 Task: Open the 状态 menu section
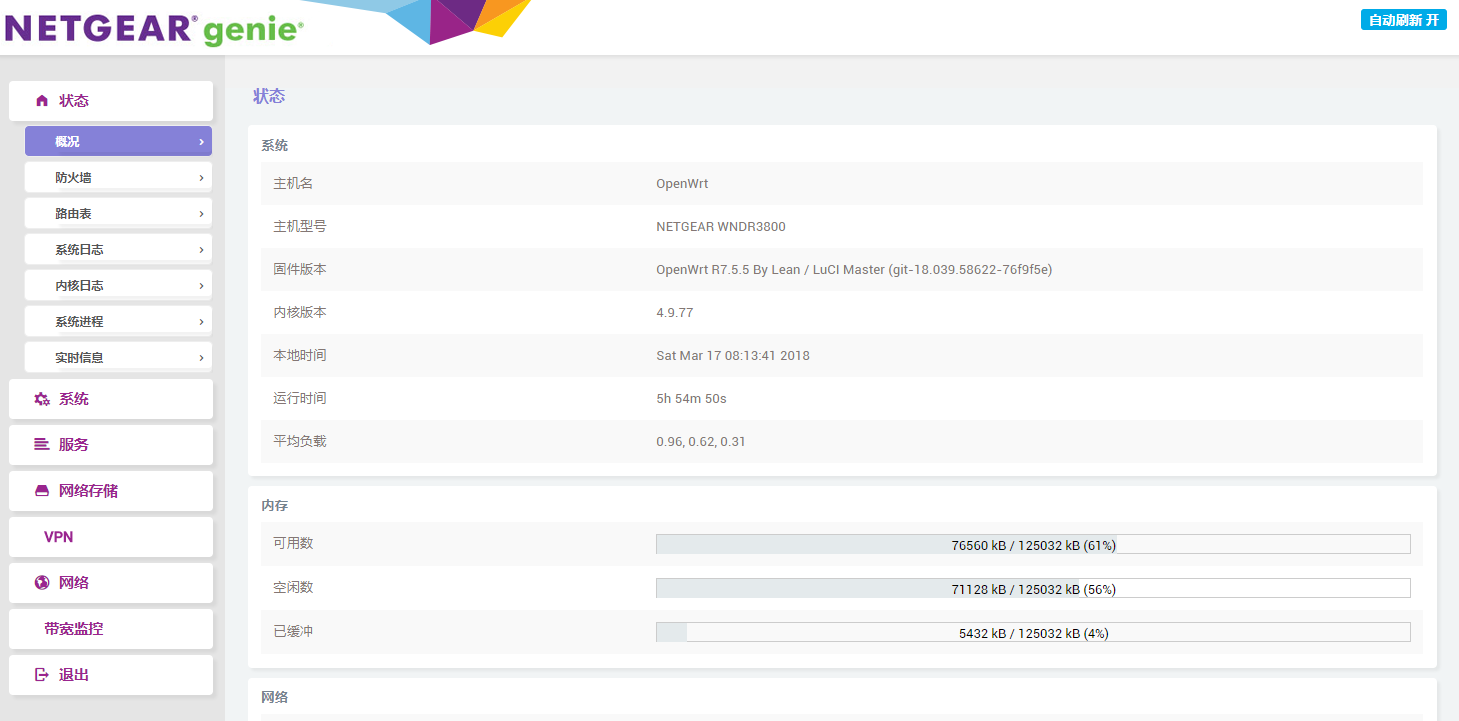[111, 101]
